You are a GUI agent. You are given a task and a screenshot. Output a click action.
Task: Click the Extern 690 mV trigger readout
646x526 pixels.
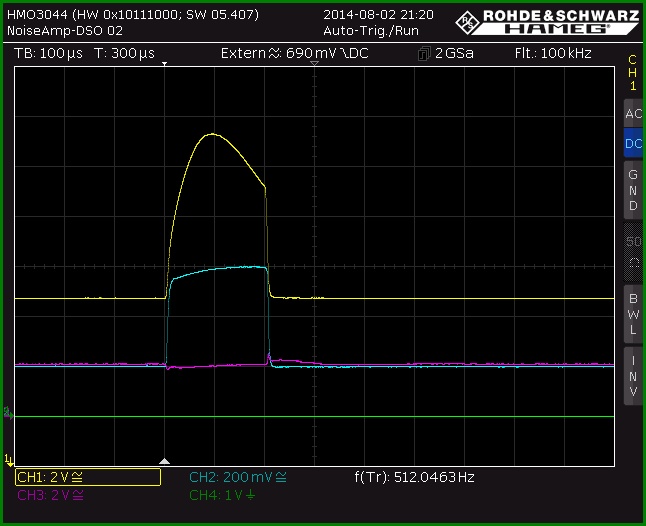point(295,54)
